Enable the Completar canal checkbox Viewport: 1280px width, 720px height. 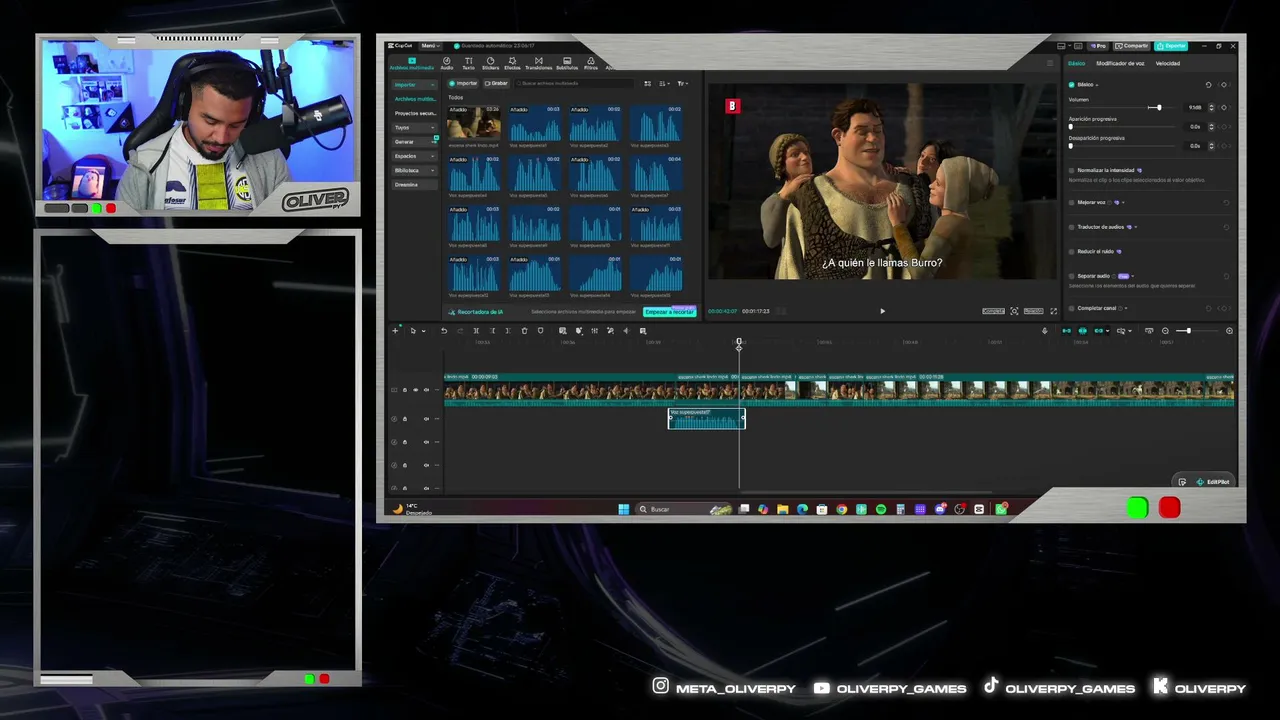(1072, 308)
